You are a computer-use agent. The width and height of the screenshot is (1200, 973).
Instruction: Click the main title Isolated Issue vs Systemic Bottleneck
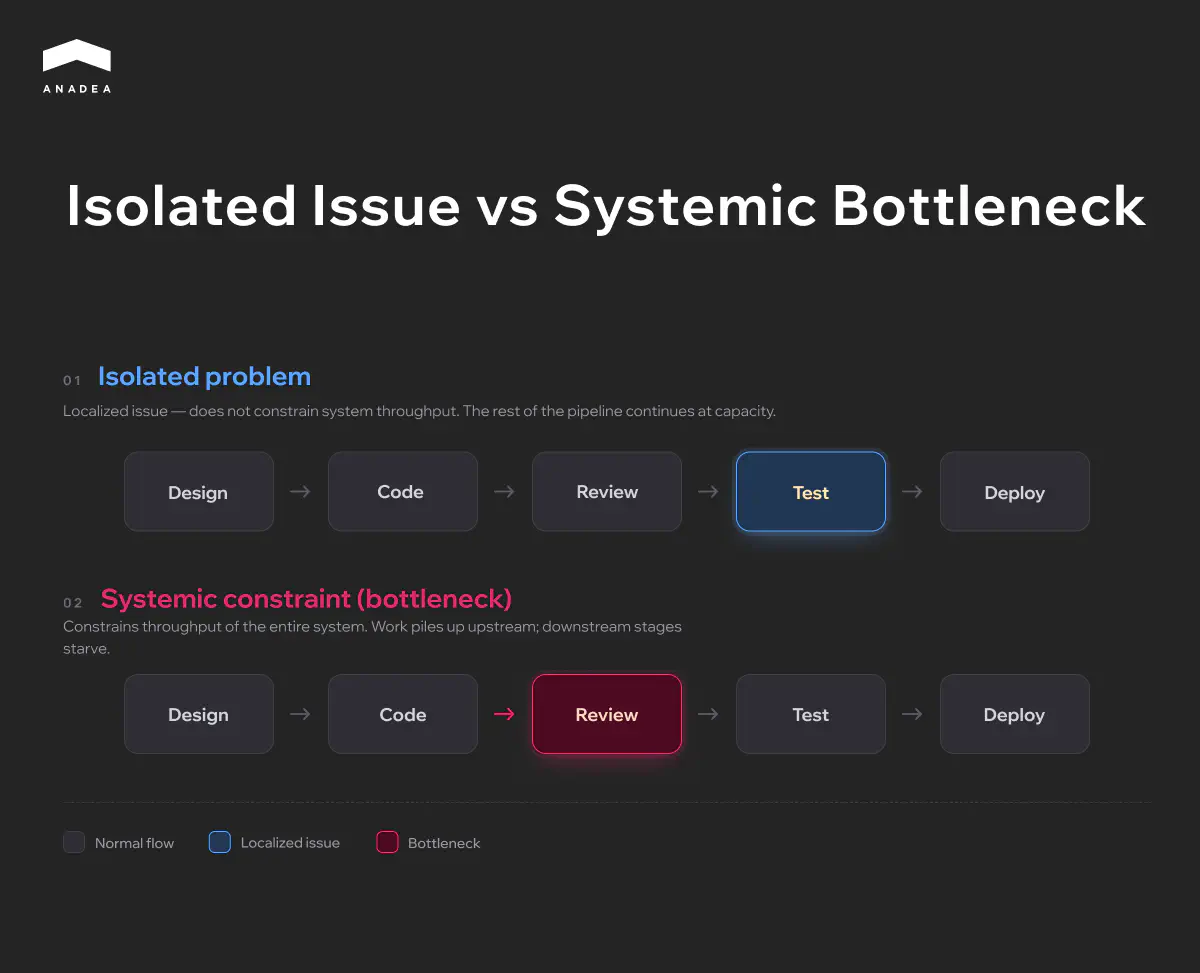605,206
